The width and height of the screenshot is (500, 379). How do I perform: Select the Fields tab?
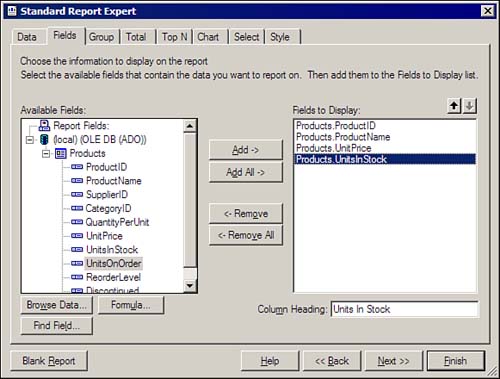pyautogui.click(x=65, y=35)
